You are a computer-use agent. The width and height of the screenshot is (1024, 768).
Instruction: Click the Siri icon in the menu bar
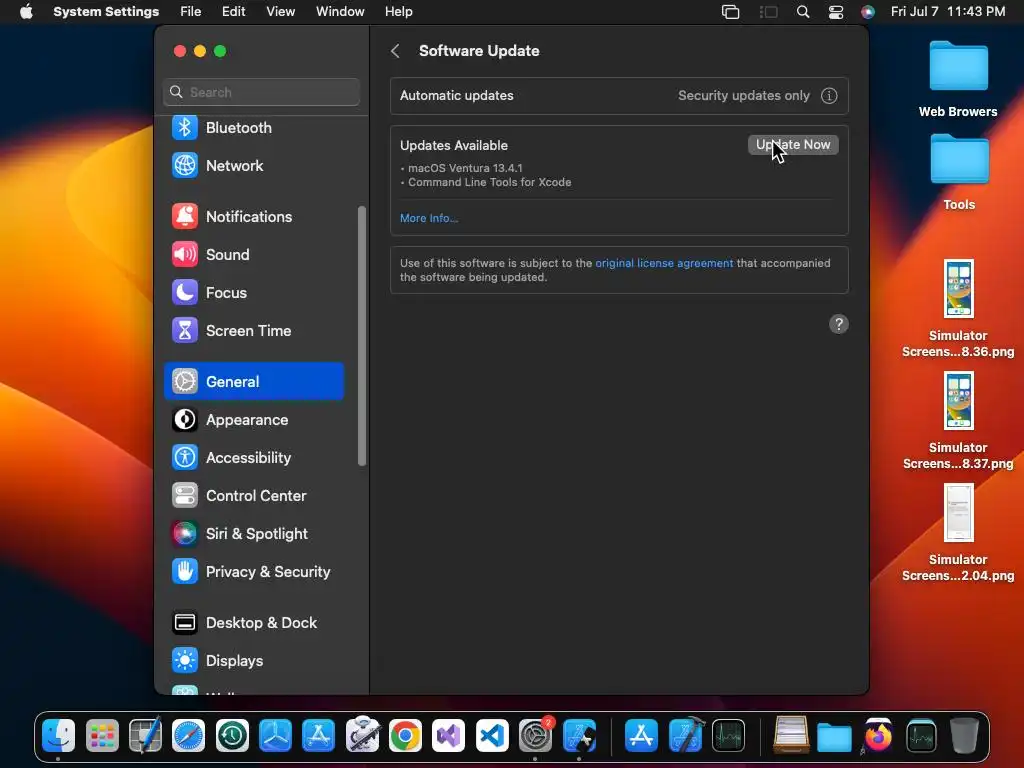tap(867, 12)
